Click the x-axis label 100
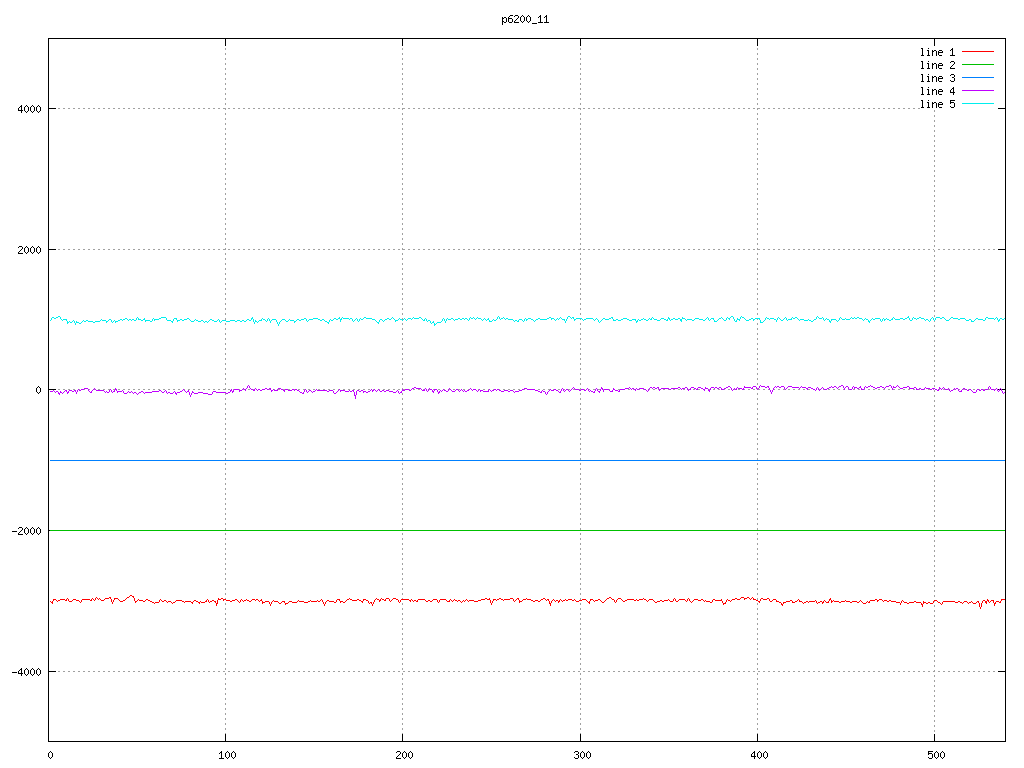Image resolution: width=1024 pixels, height=768 pixels. click(227, 756)
